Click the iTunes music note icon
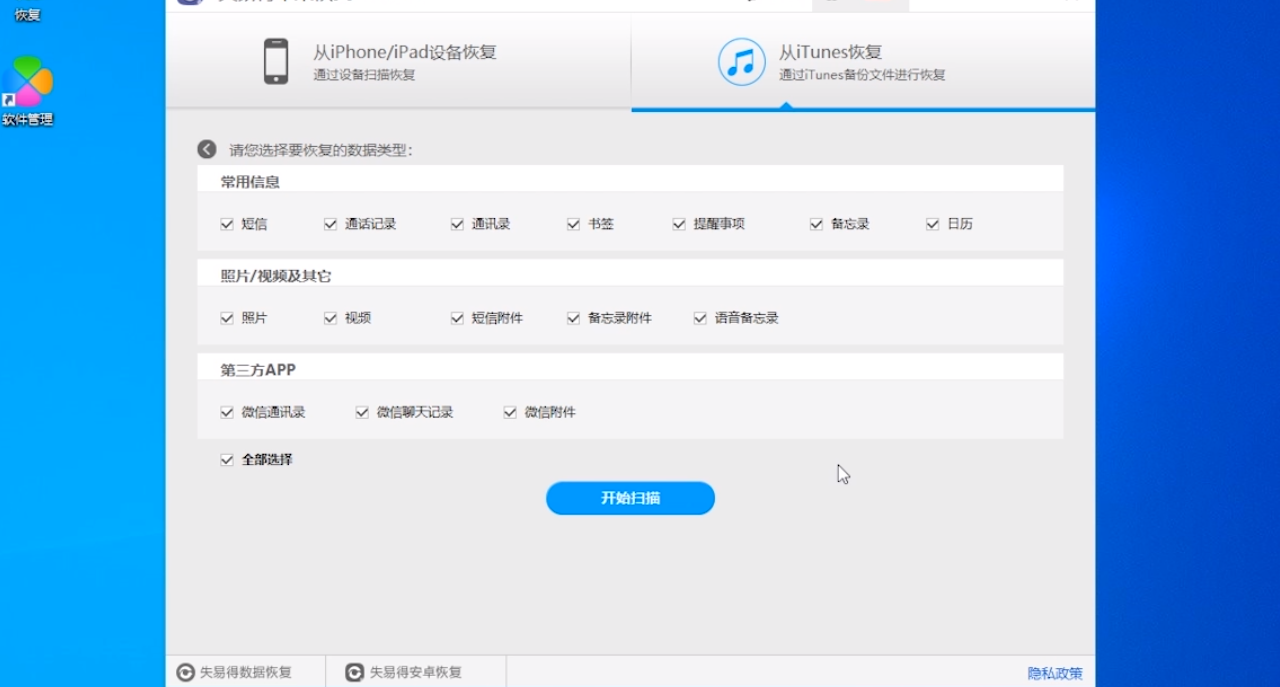 pos(742,62)
